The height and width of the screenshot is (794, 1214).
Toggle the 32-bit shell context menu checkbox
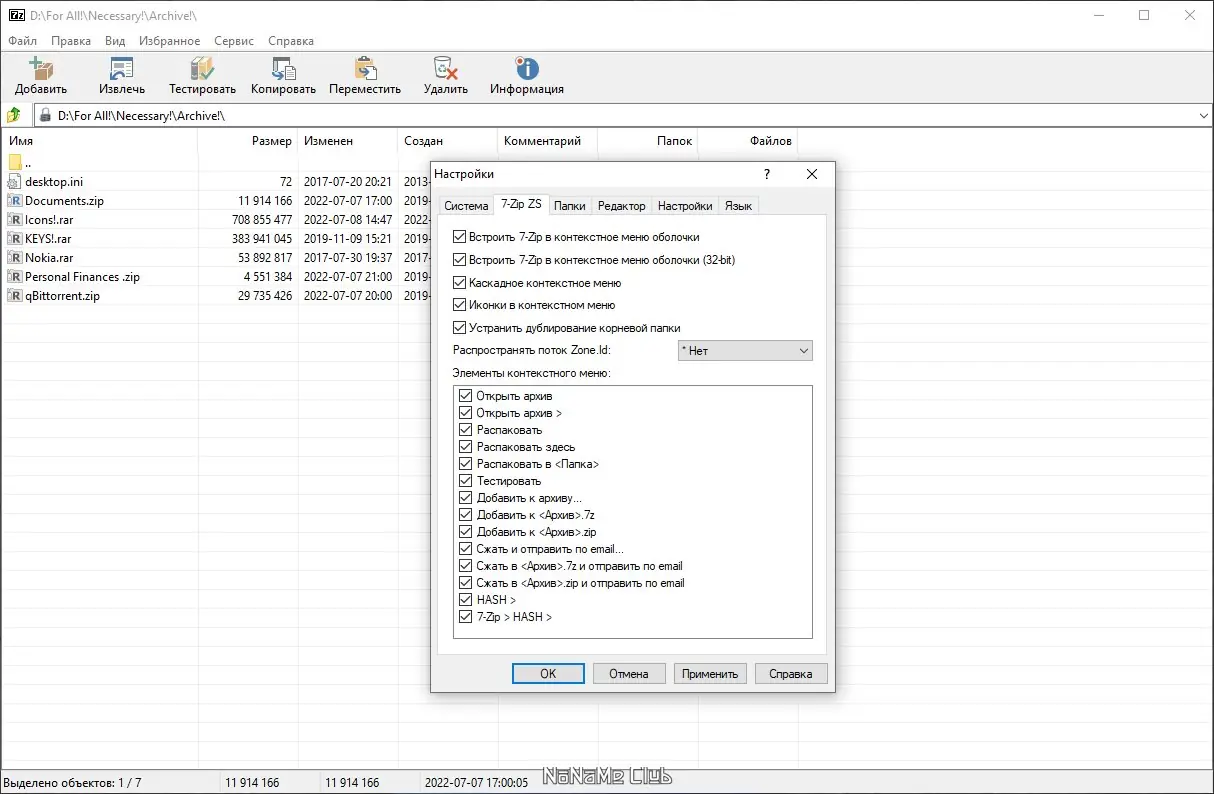[x=460, y=260]
